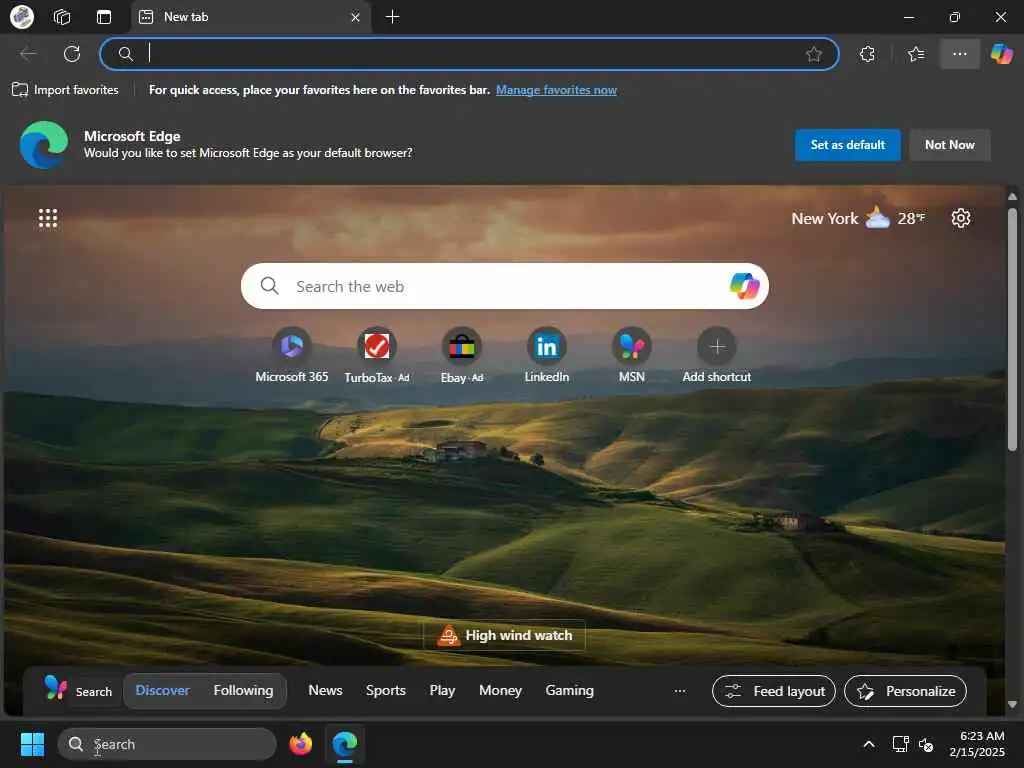Open the News feed tab
The height and width of the screenshot is (768, 1024).
click(325, 690)
